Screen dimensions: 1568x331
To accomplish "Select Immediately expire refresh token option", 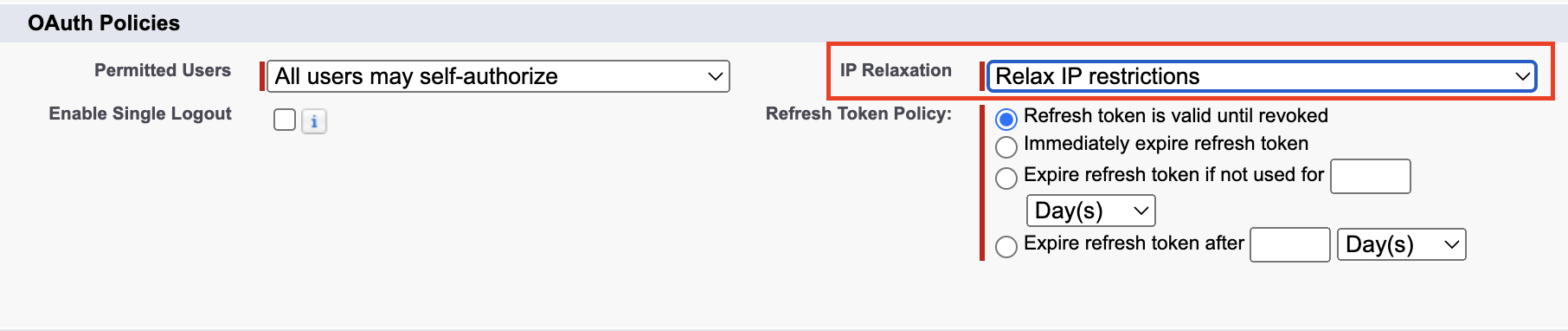I will click(1006, 146).
